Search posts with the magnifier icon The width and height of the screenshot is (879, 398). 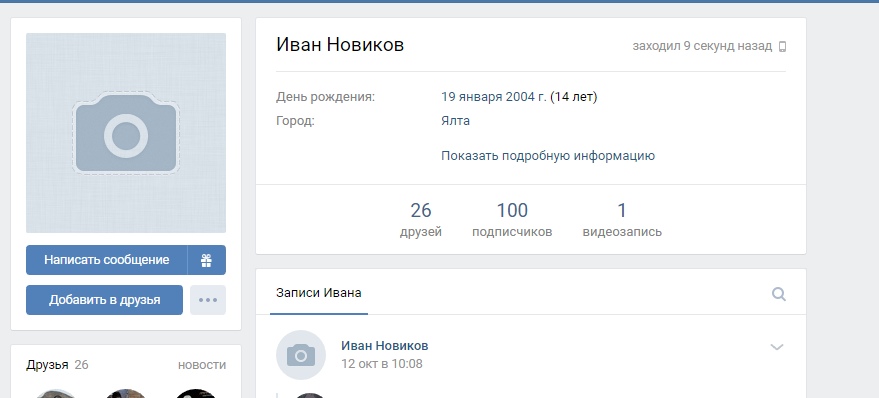(779, 294)
